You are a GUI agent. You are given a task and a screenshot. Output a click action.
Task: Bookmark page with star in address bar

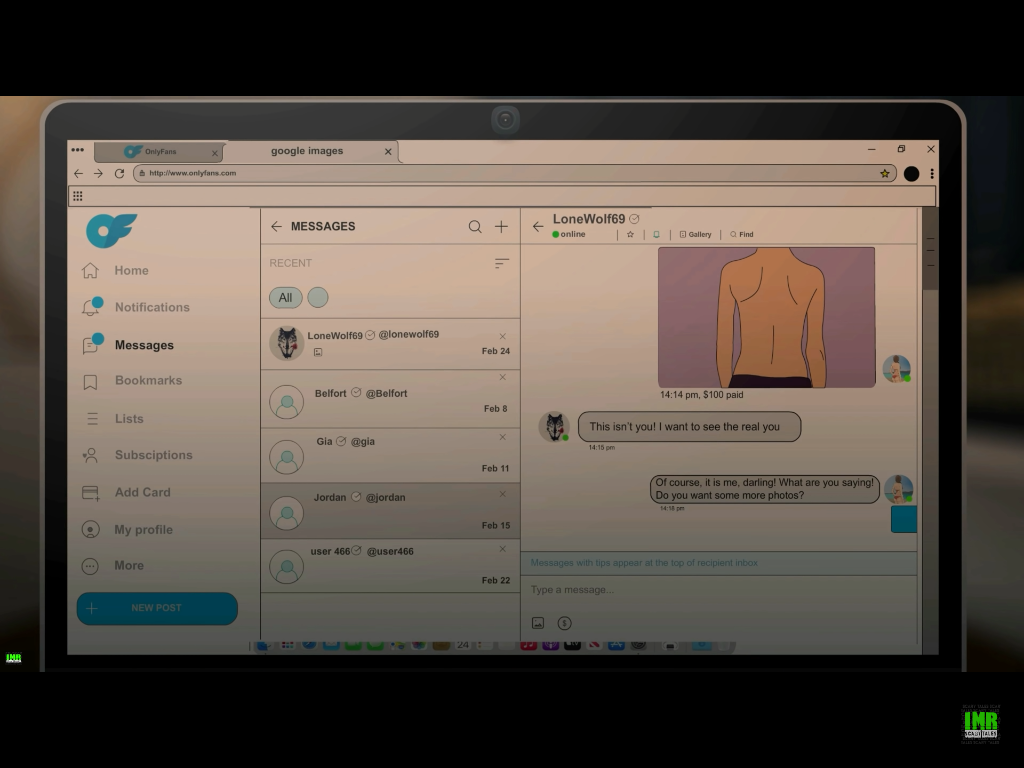884,174
